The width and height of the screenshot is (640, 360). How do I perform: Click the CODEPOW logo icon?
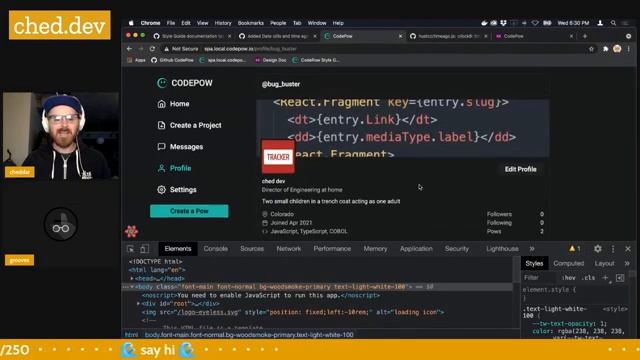pos(162,83)
